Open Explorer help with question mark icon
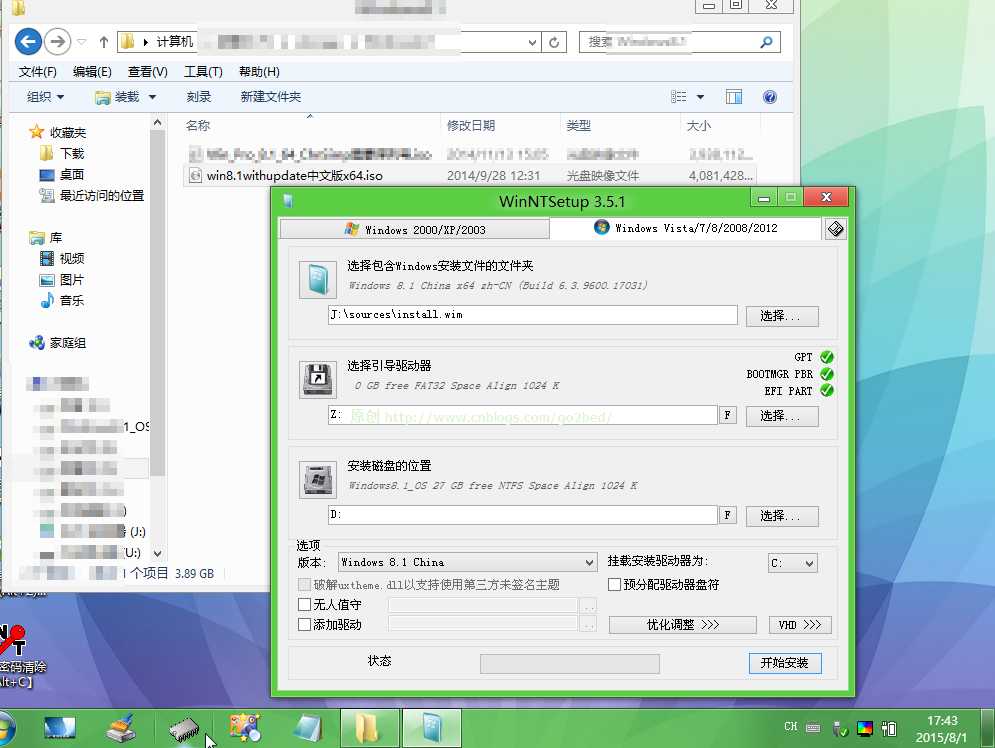Viewport: 995px width, 748px height. point(770,96)
